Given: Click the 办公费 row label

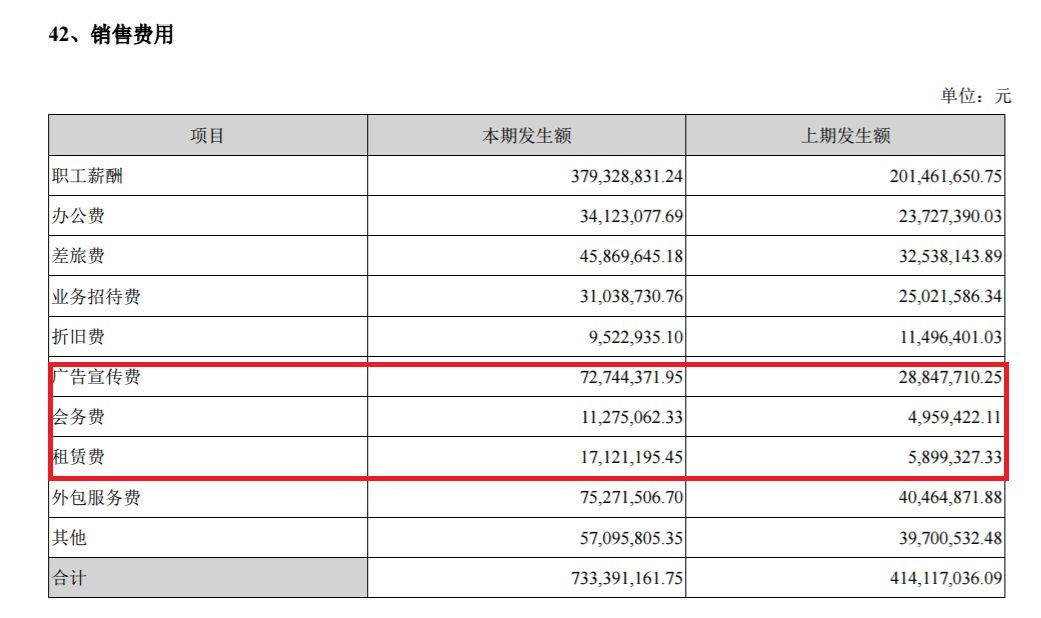Looking at the screenshot, I should tap(78, 216).
